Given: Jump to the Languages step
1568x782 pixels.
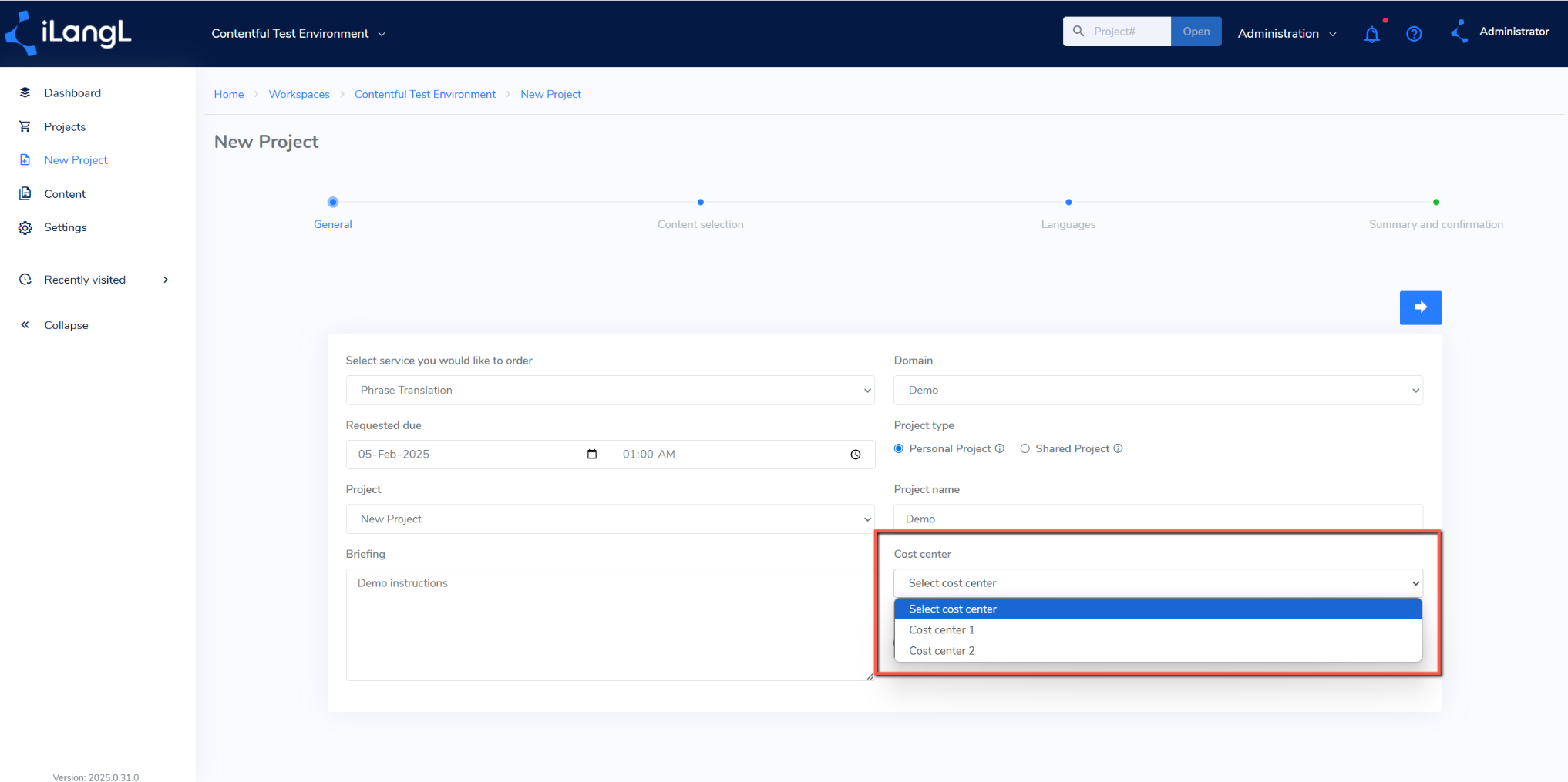Looking at the screenshot, I should click(1068, 224).
